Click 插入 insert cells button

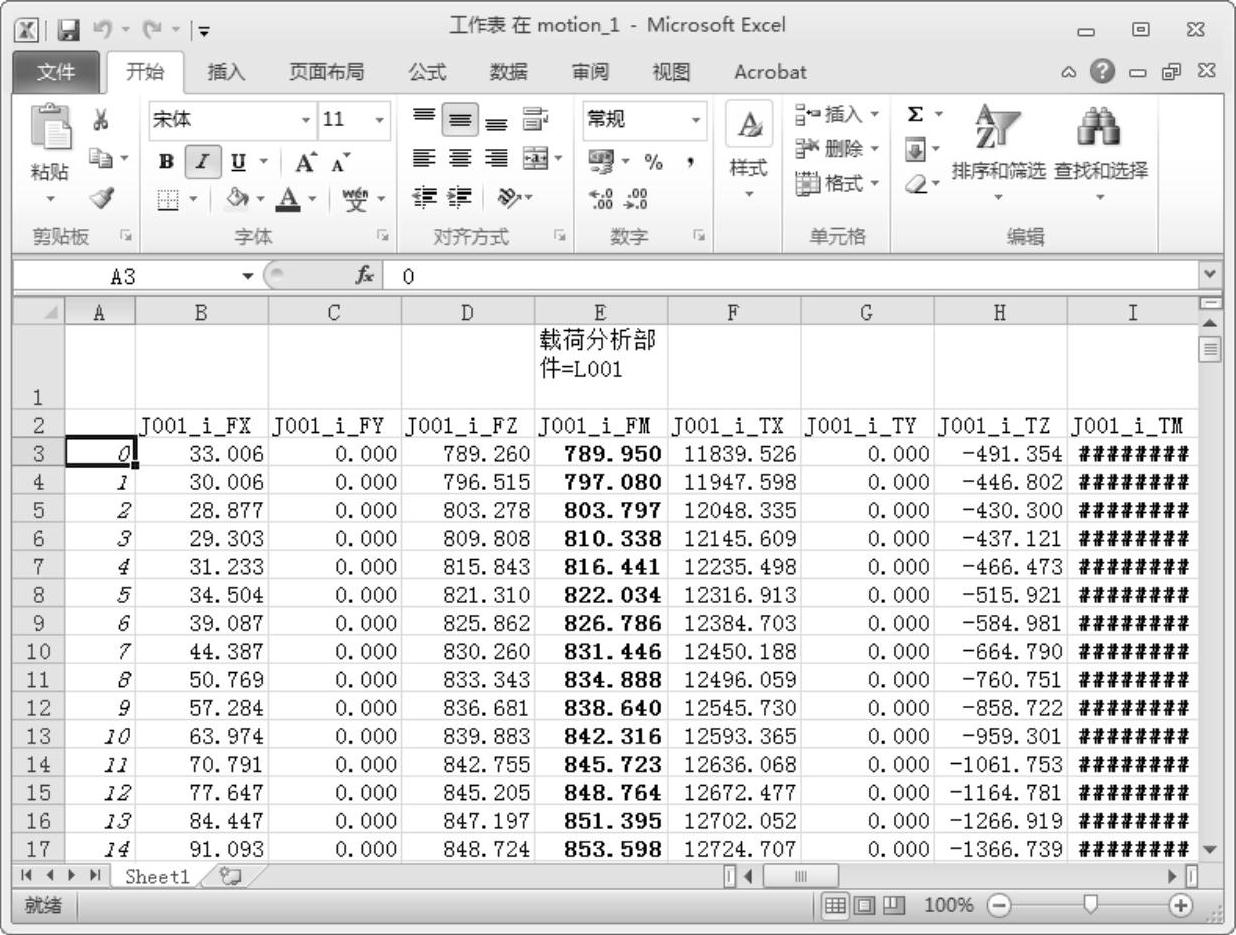(x=837, y=116)
